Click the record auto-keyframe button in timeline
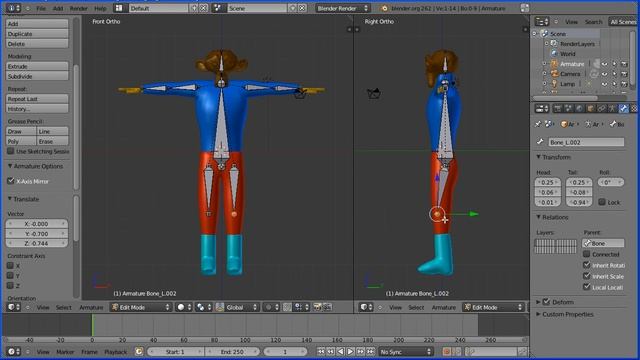This screenshot has height=360, width=640. 447,351
